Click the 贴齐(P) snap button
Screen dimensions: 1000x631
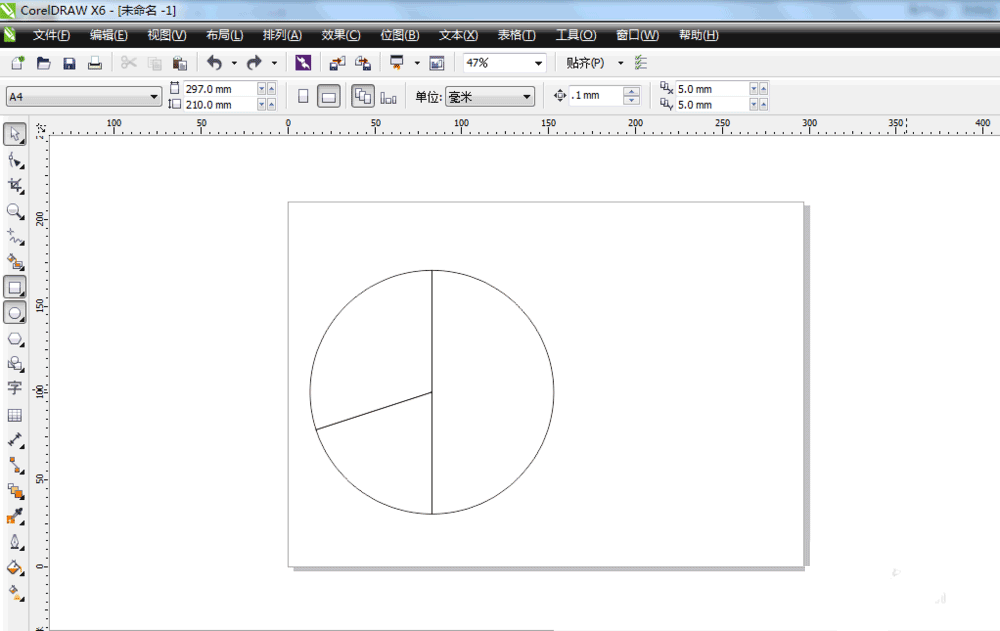tap(585, 63)
